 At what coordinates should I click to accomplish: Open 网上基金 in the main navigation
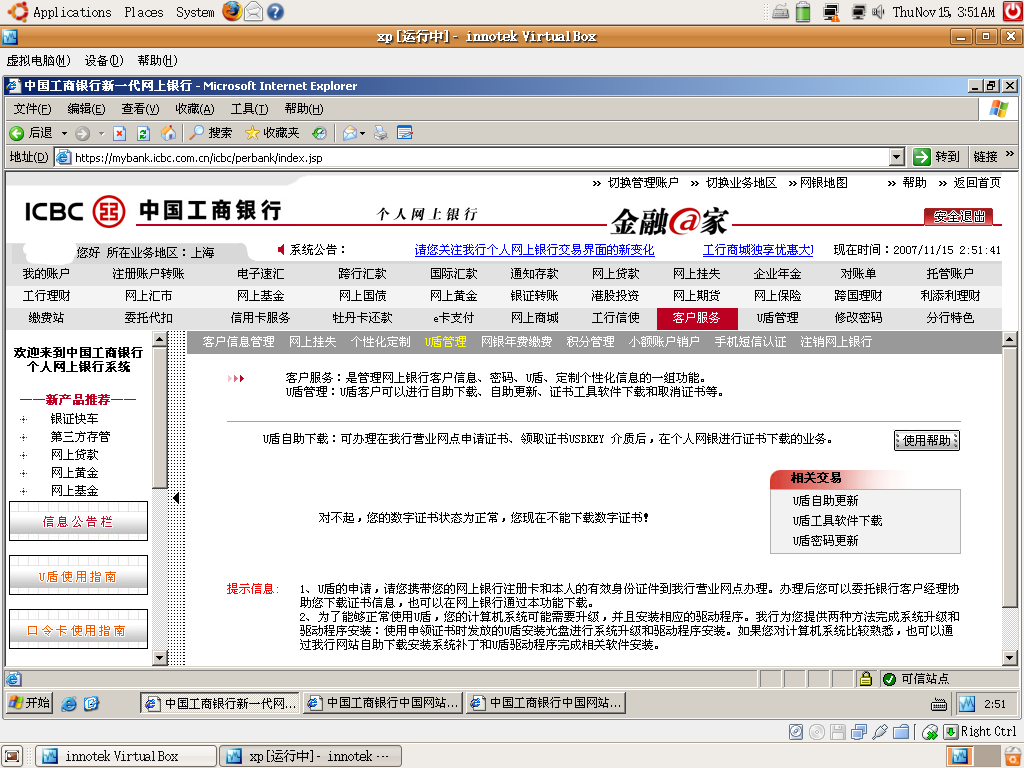click(260, 296)
